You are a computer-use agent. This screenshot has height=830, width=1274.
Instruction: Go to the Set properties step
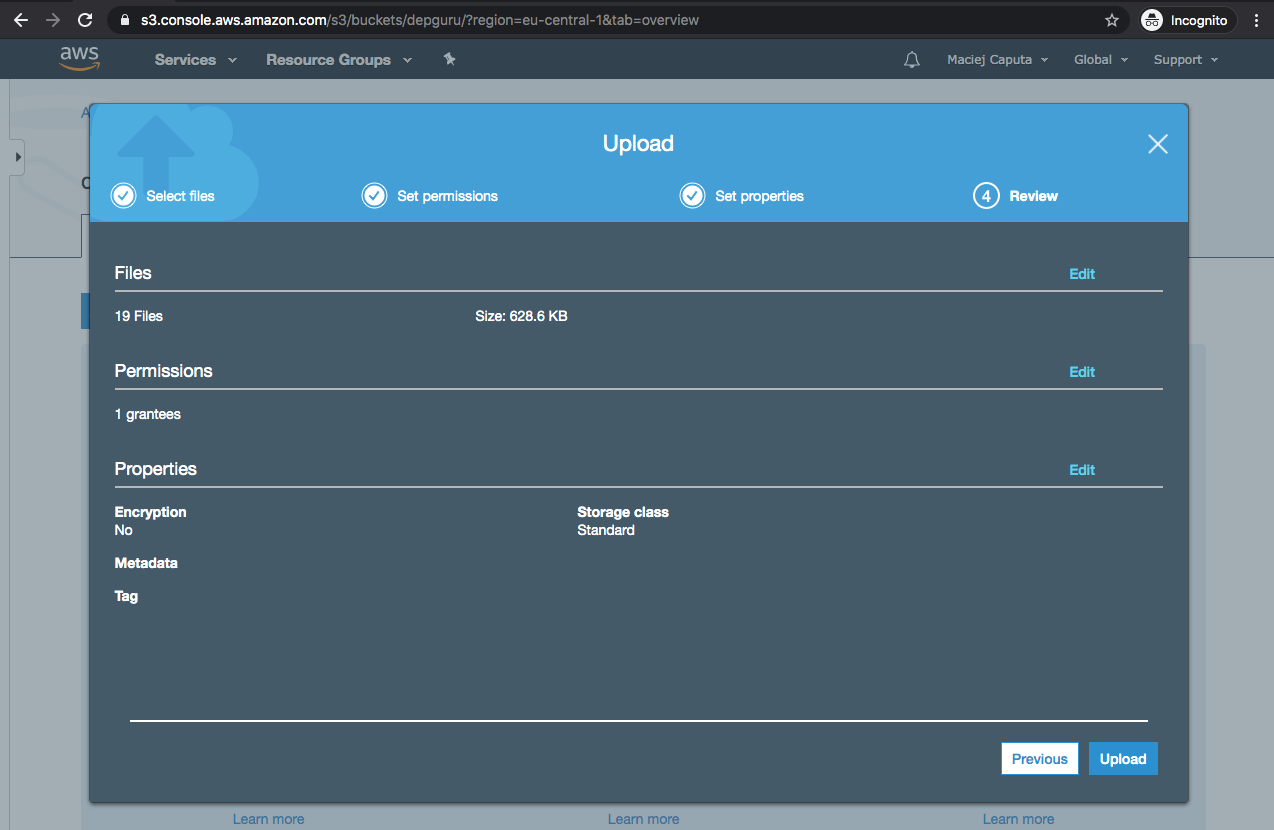pyautogui.click(x=742, y=196)
